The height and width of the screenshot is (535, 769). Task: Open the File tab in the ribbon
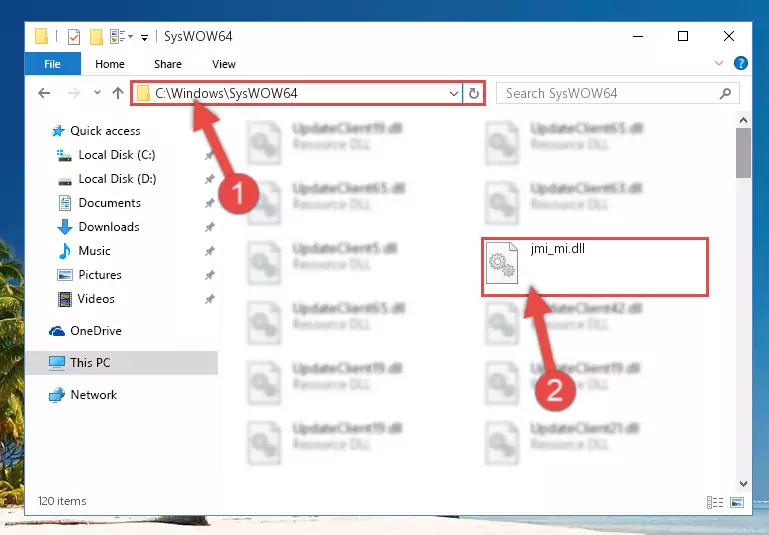52,64
